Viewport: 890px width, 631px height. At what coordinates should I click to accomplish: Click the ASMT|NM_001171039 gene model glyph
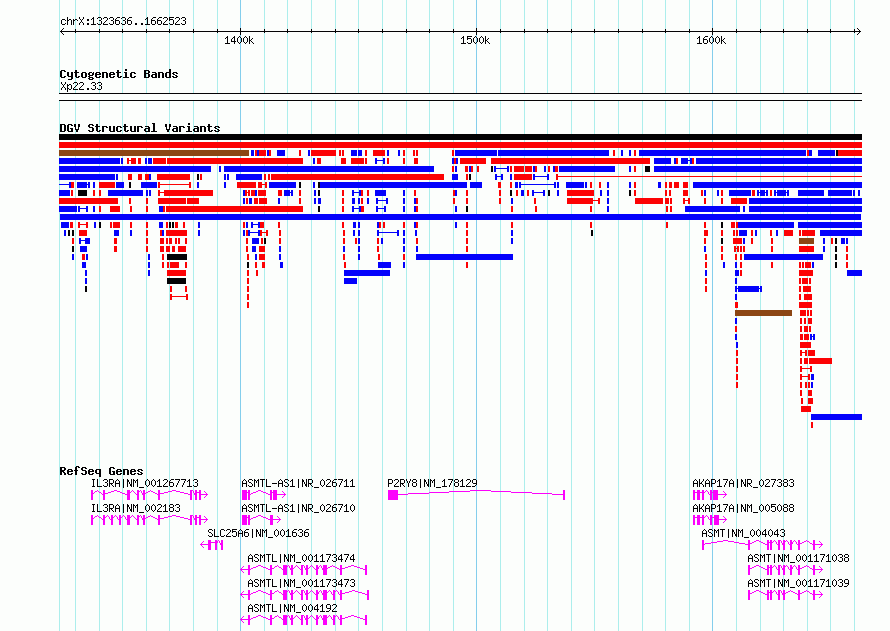coord(786,595)
